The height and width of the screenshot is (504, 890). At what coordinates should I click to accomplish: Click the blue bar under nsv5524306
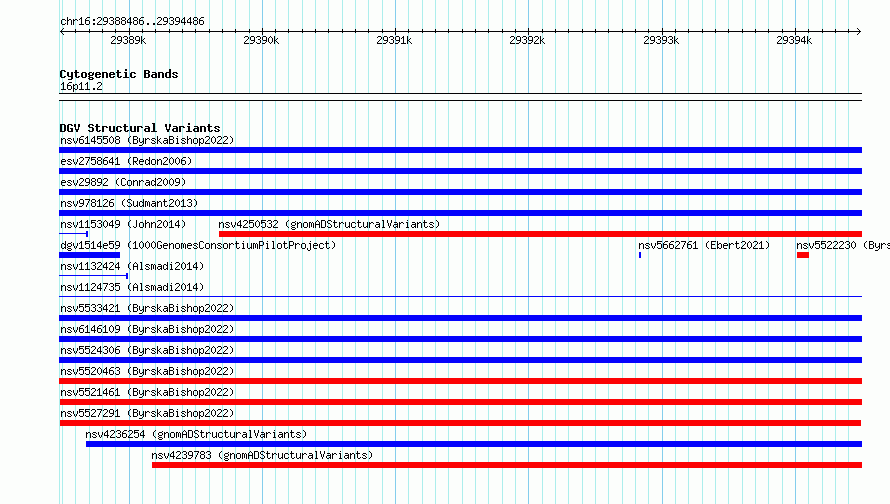(460, 360)
